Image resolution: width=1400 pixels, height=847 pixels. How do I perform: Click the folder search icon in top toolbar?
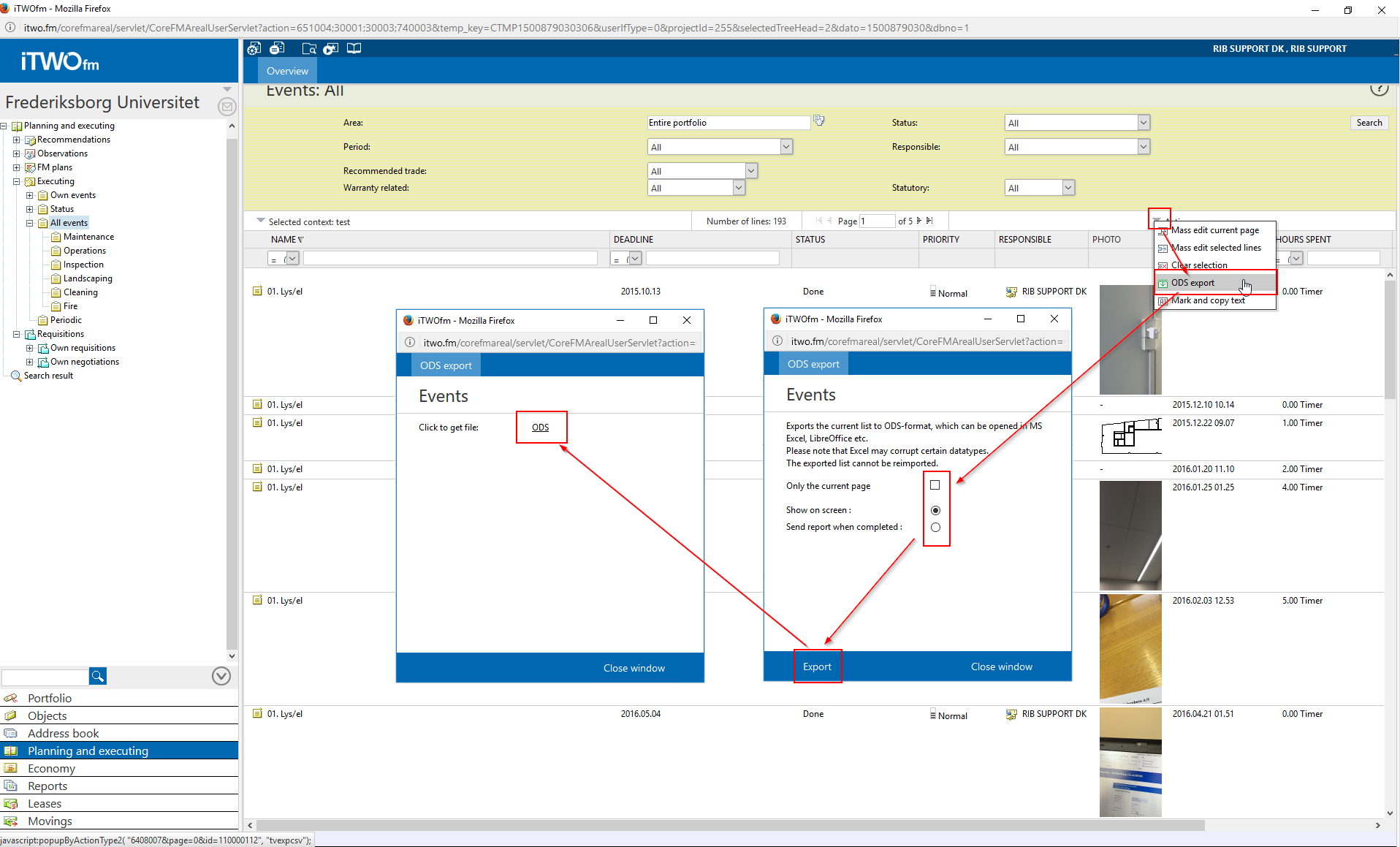pos(309,49)
